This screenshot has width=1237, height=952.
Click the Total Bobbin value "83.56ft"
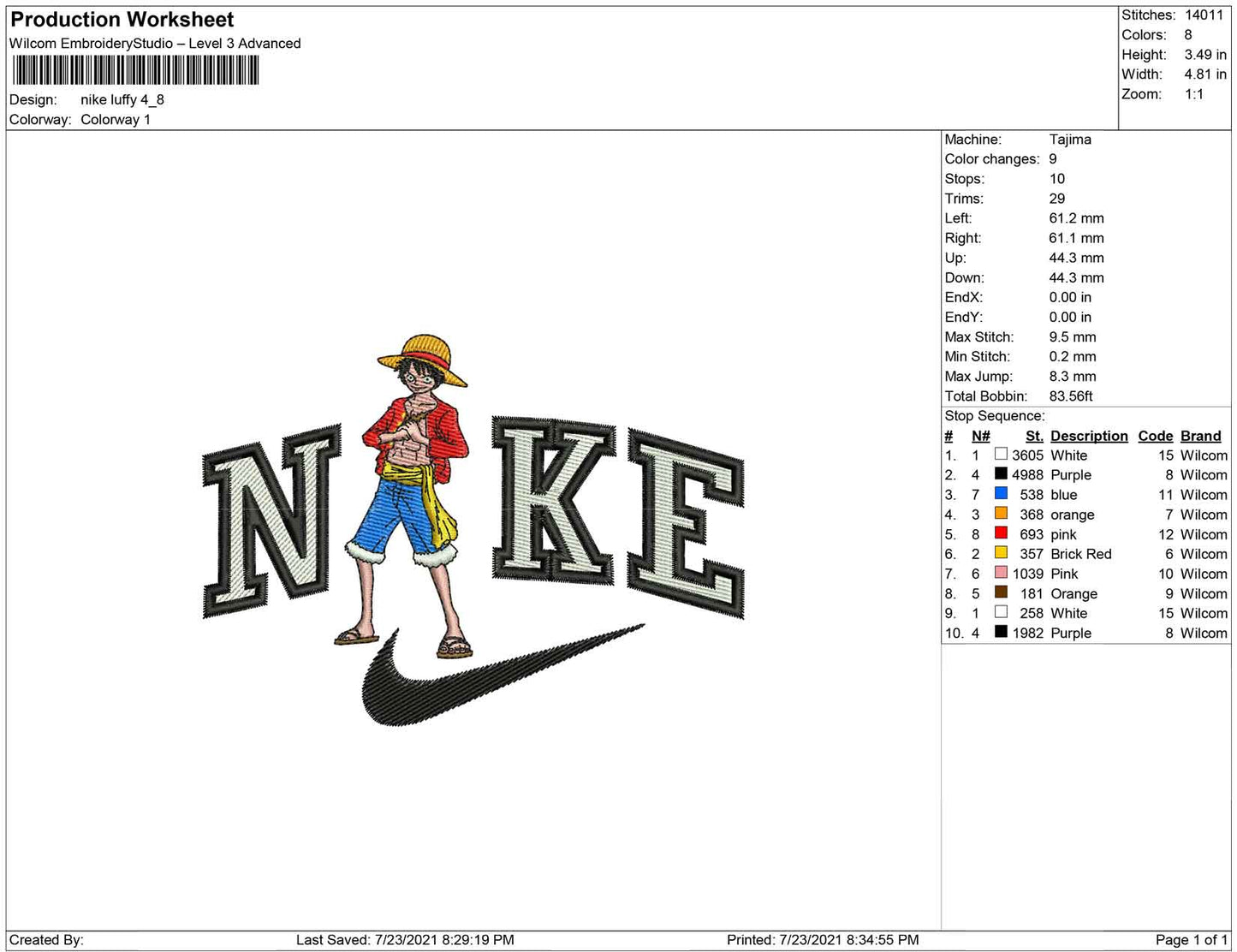point(1071,396)
